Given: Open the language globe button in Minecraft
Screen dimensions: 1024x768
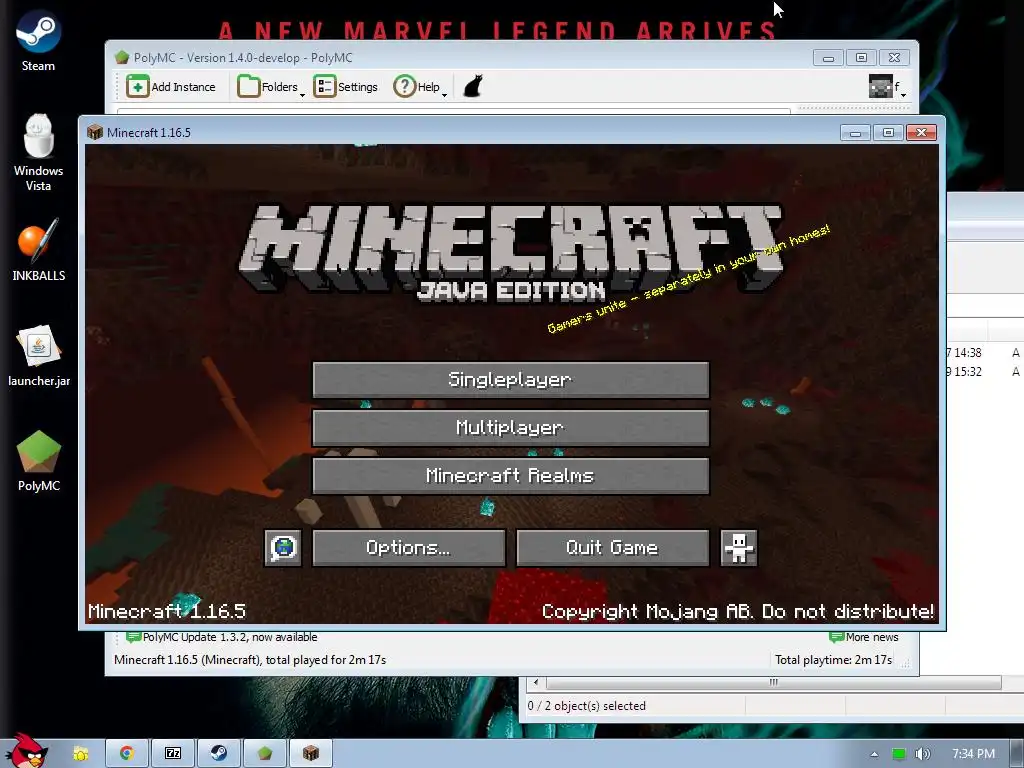Looking at the screenshot, I should click(x=283, y=547).
